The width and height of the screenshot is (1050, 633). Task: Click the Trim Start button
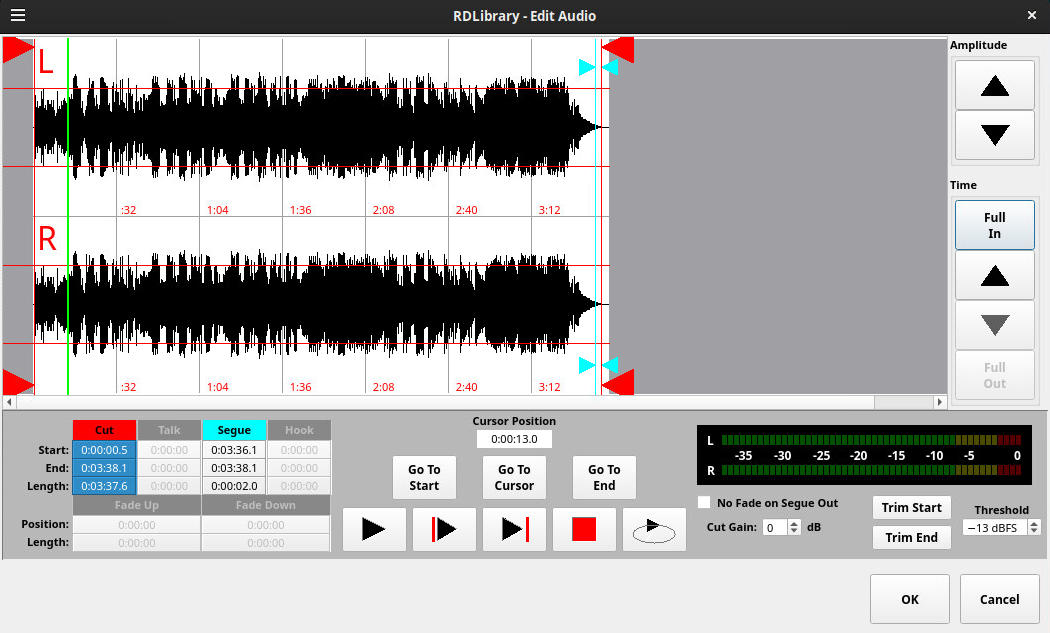tap(911, 507)
